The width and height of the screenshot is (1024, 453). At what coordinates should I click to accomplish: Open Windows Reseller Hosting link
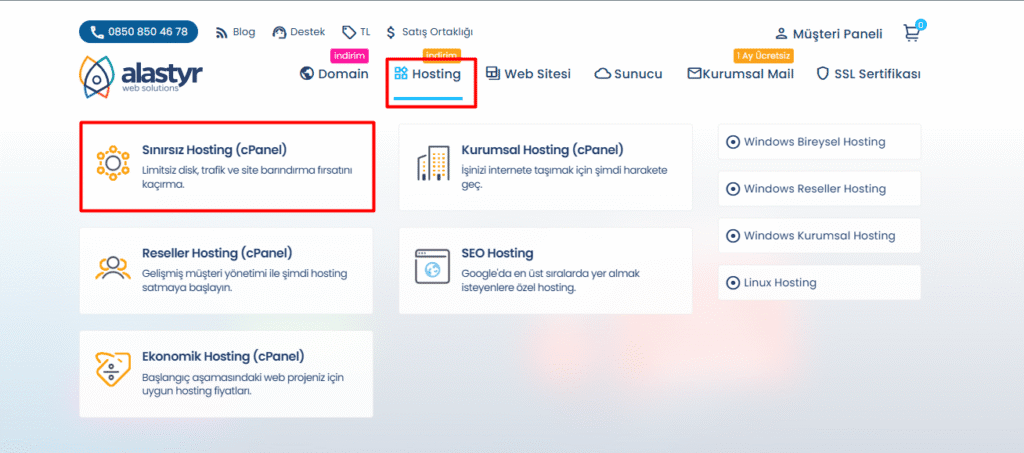coord(815,189)
